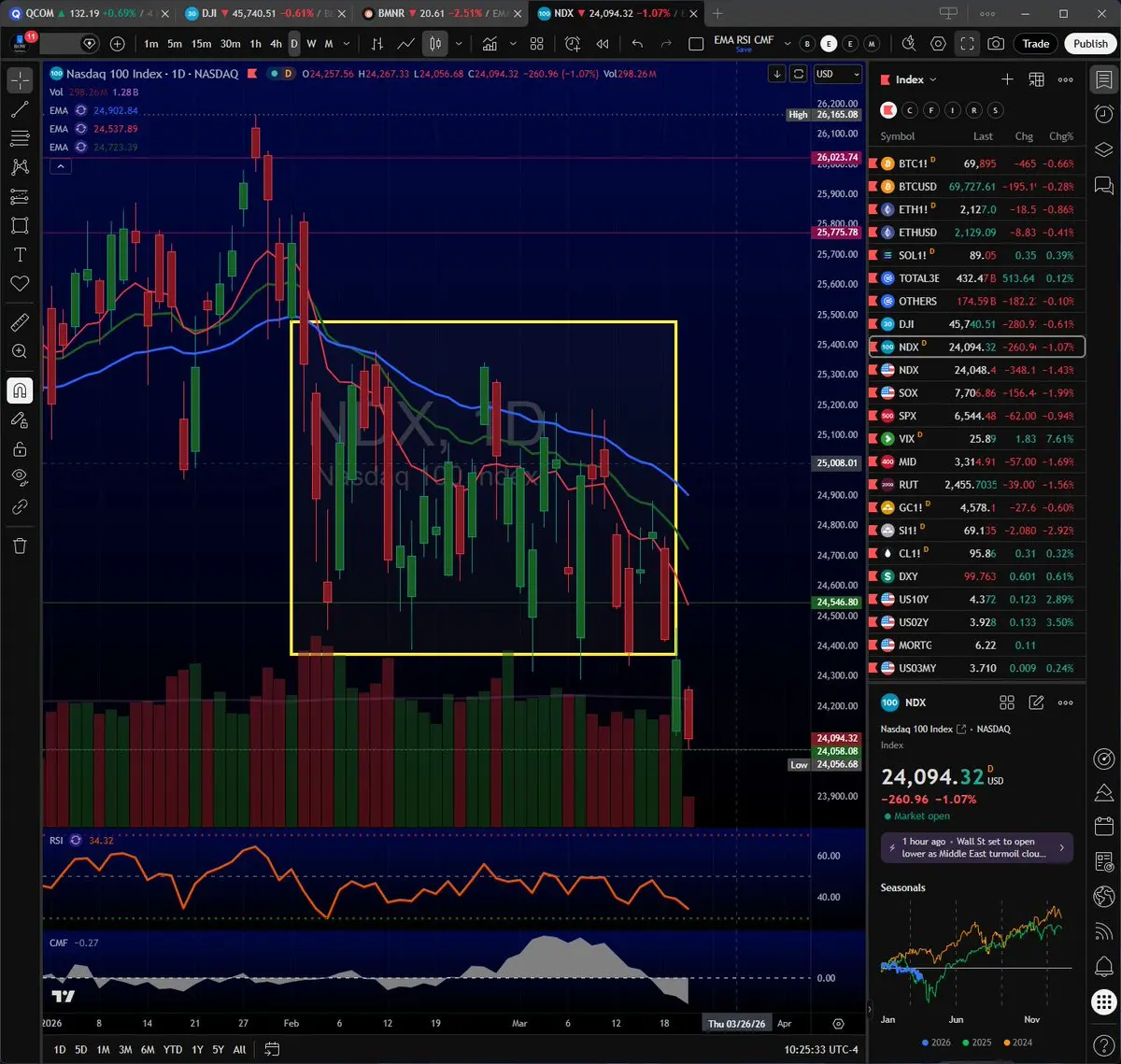Viewport: 1121px width, 1064px height.
Task: Toggle hide all drawings eye icon
Action: [20, 478]
